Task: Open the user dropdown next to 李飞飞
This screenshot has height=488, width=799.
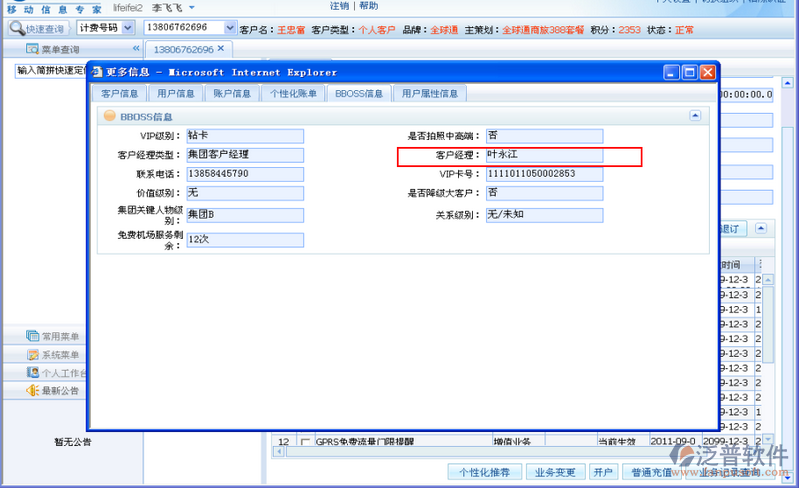Action: coord(191,7)
